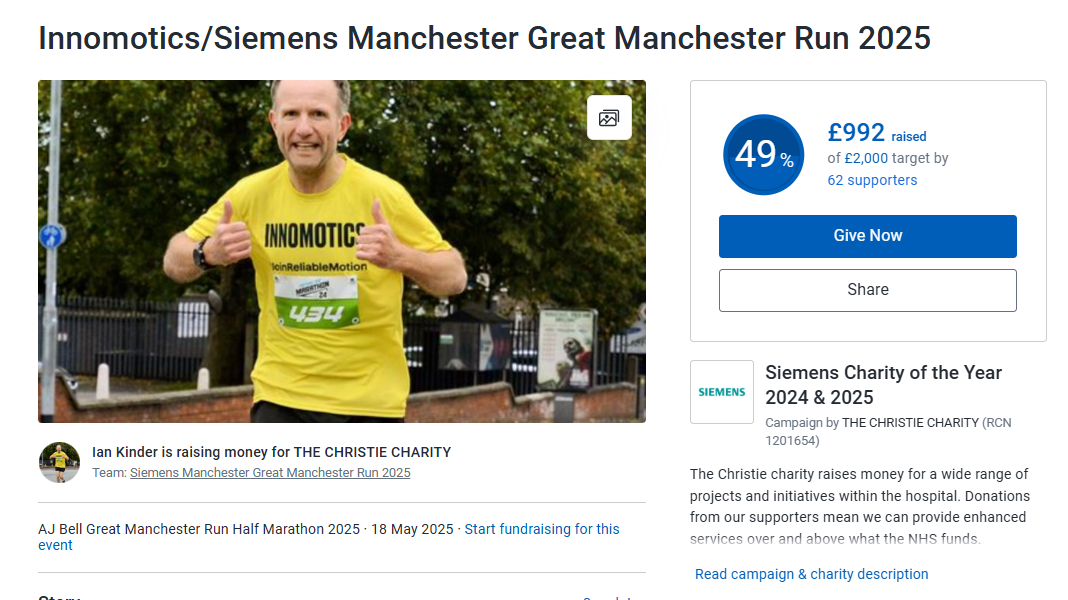Click THE CHRISTIE CHARITY campaign name
This screenshot has height=600, width=1068.
click(x=910, y=423)
